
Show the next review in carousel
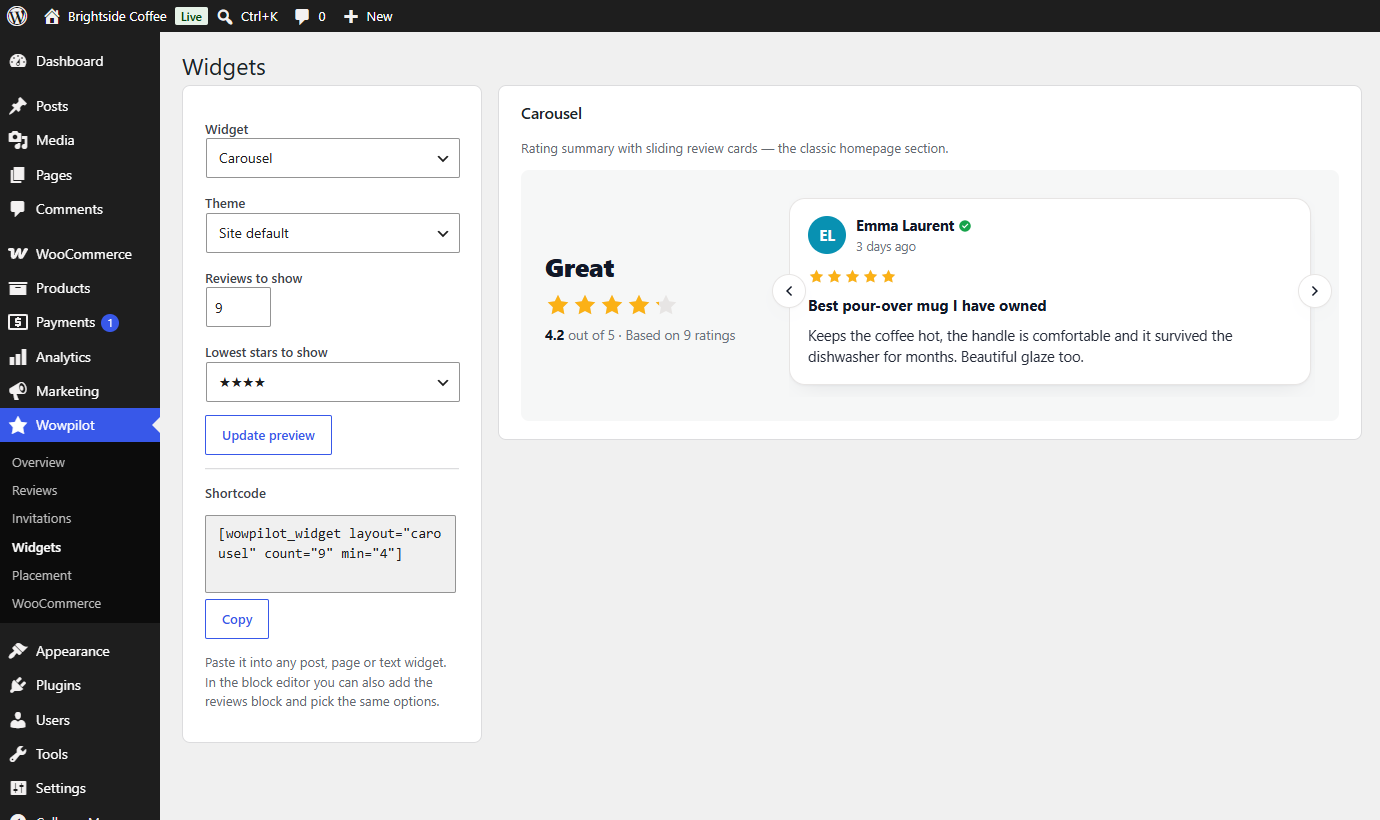tap(1315, 291)
